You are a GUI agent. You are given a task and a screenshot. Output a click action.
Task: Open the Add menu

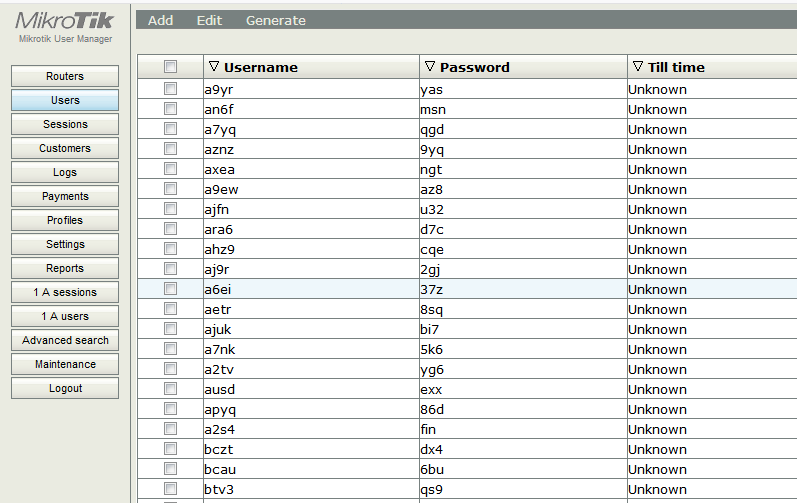160,20
